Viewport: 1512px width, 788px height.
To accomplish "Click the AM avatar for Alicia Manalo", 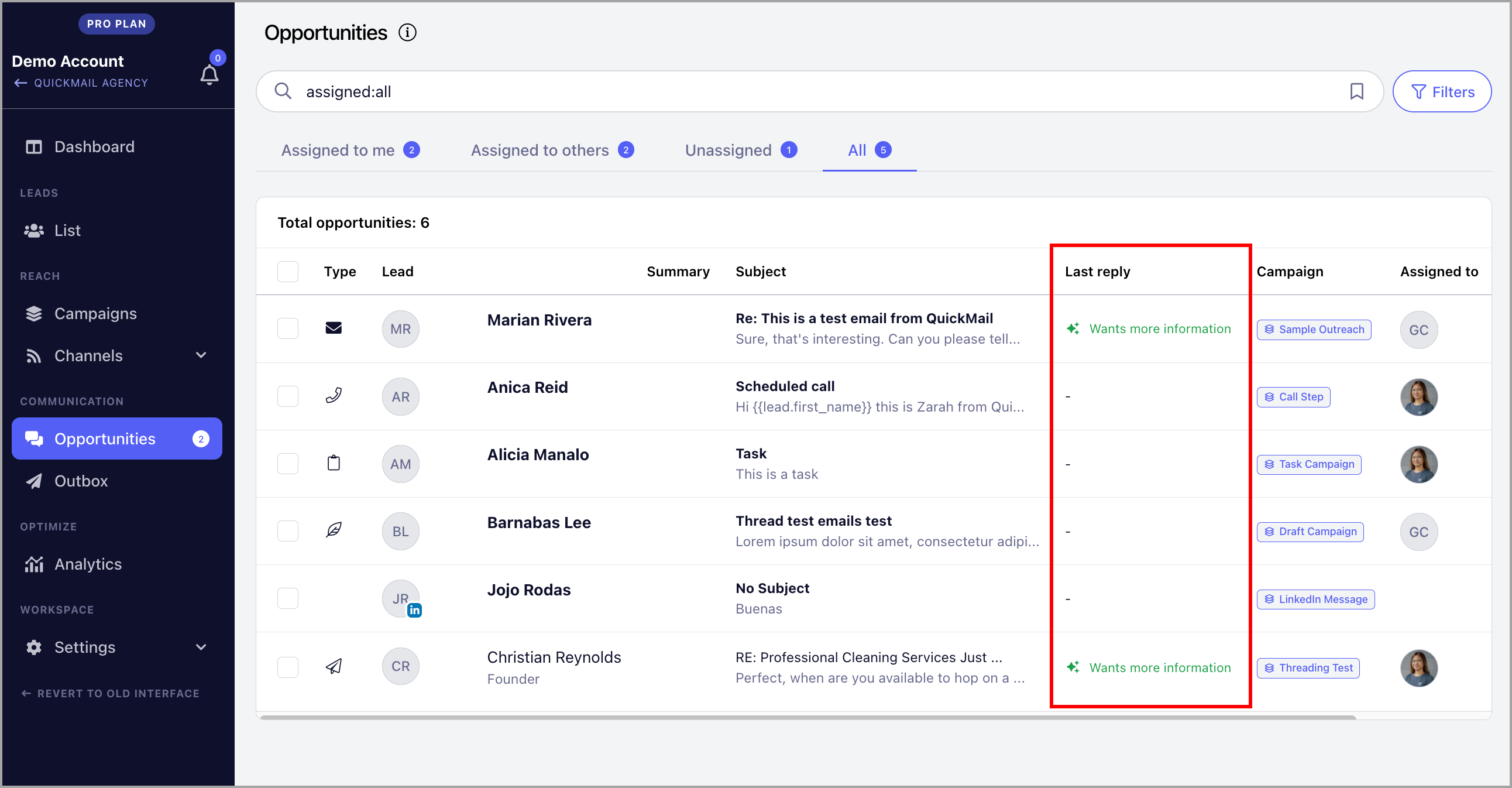I will (400, 464).
